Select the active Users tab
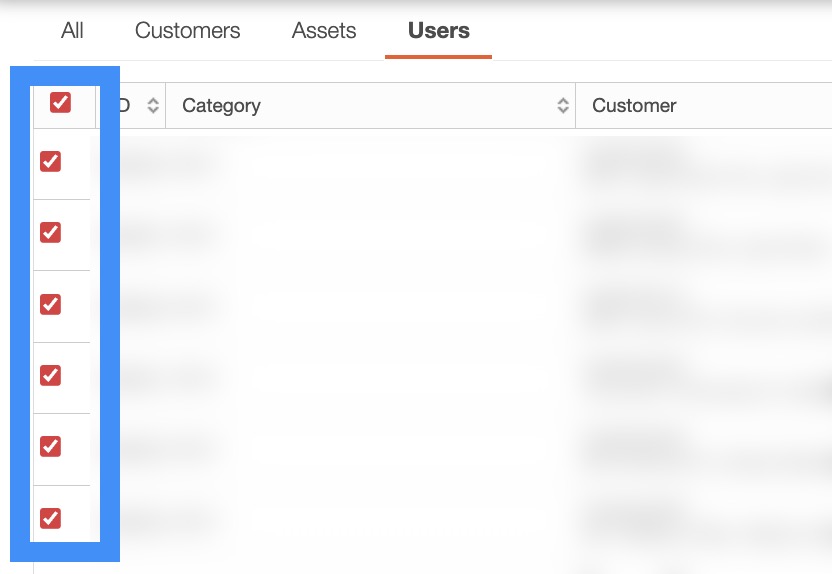 tap(438, 31)
